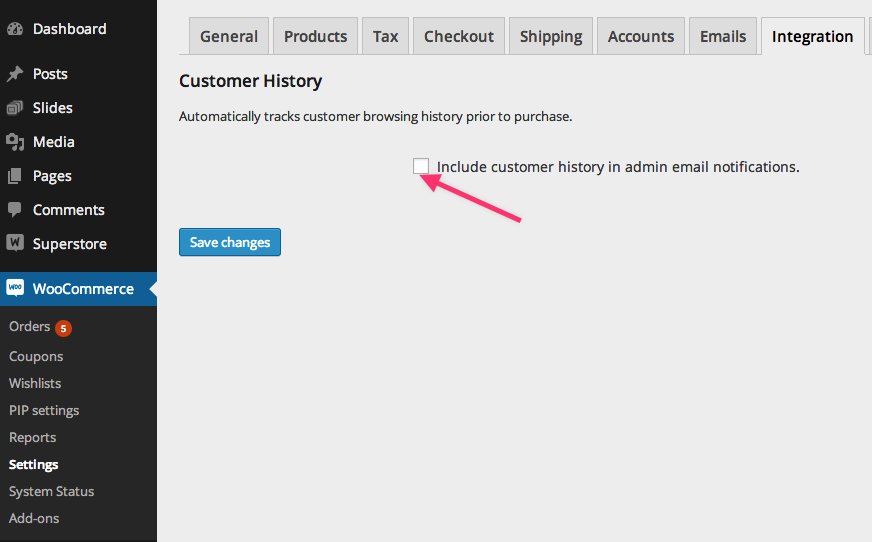Click the orange Orders count badge
The height and width of the screenshot is (542, 872).
pyautogui.click(x=63, y=328)
